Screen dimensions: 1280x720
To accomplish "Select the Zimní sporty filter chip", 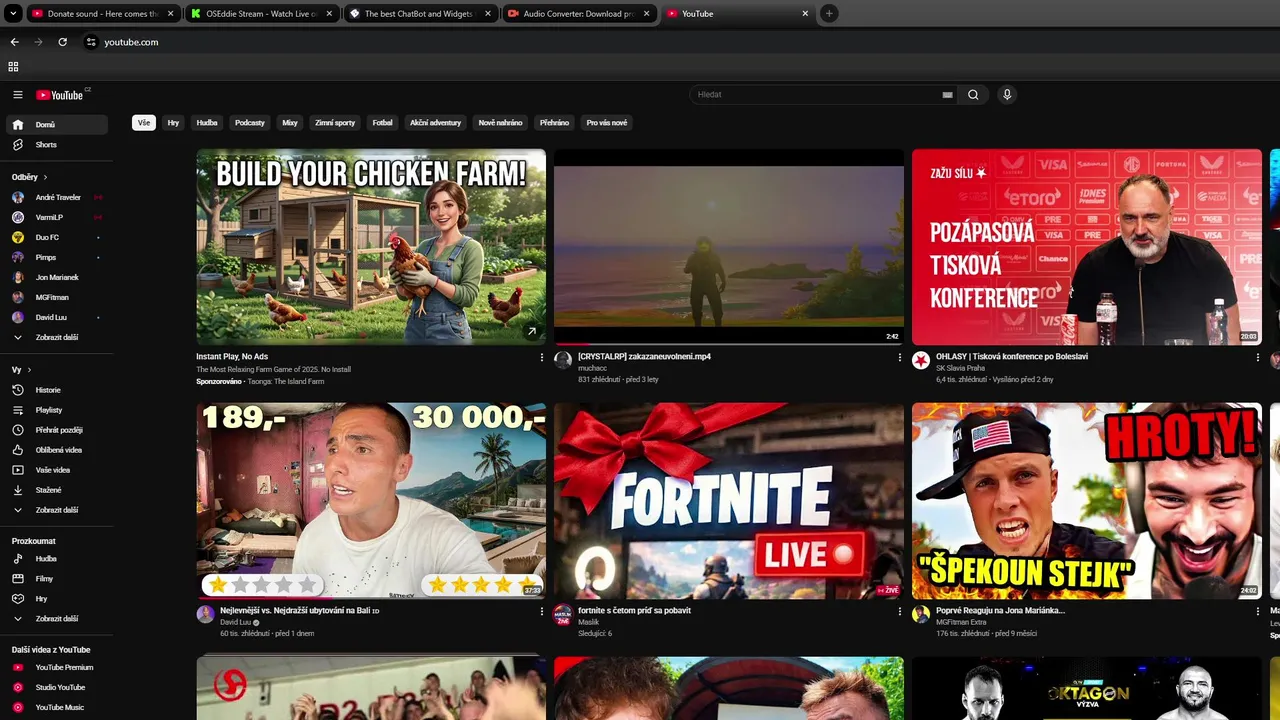I will pyautogui.click(x=335, y=123).
